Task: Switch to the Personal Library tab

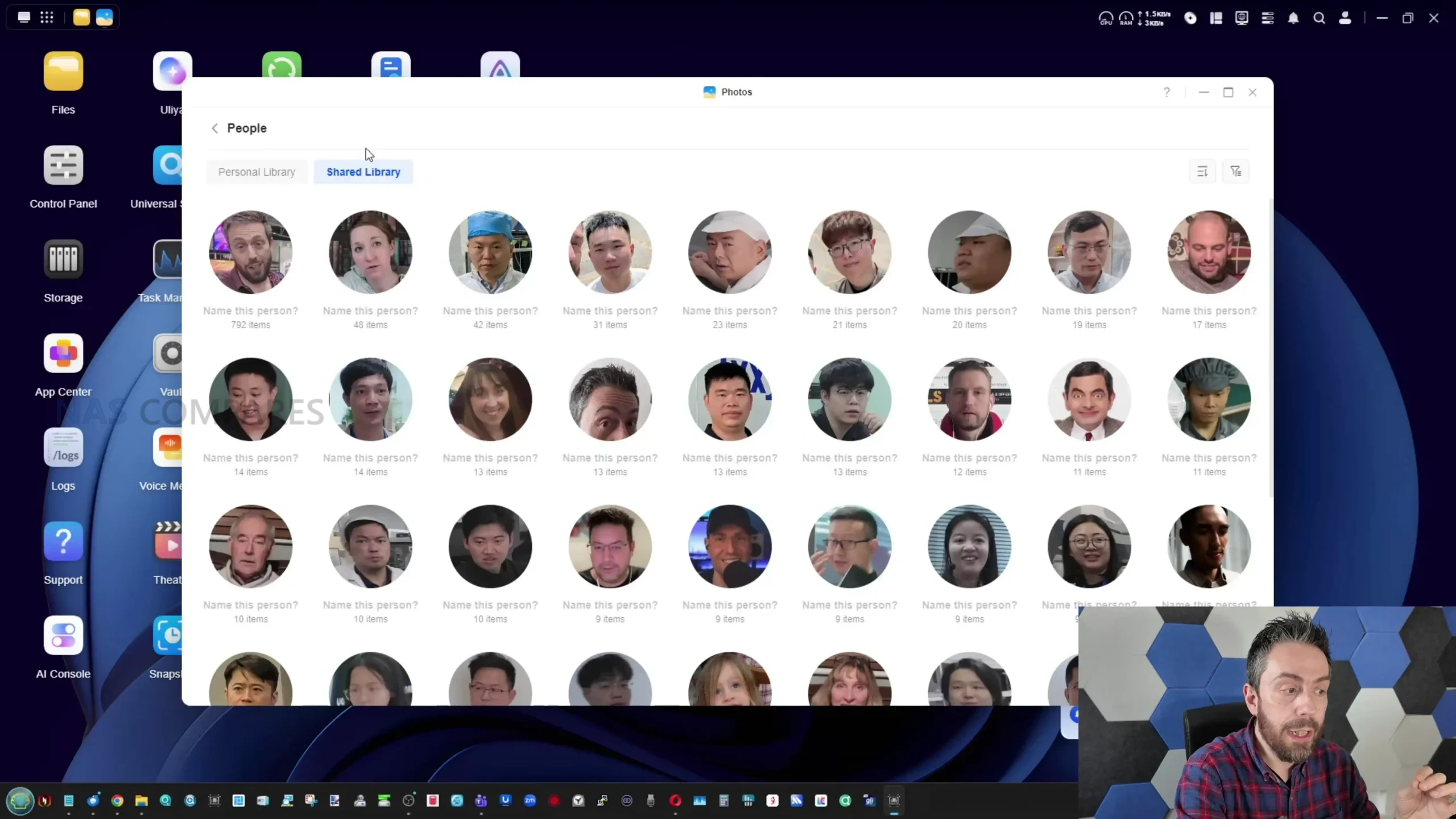Action: (x=257, y=172)
